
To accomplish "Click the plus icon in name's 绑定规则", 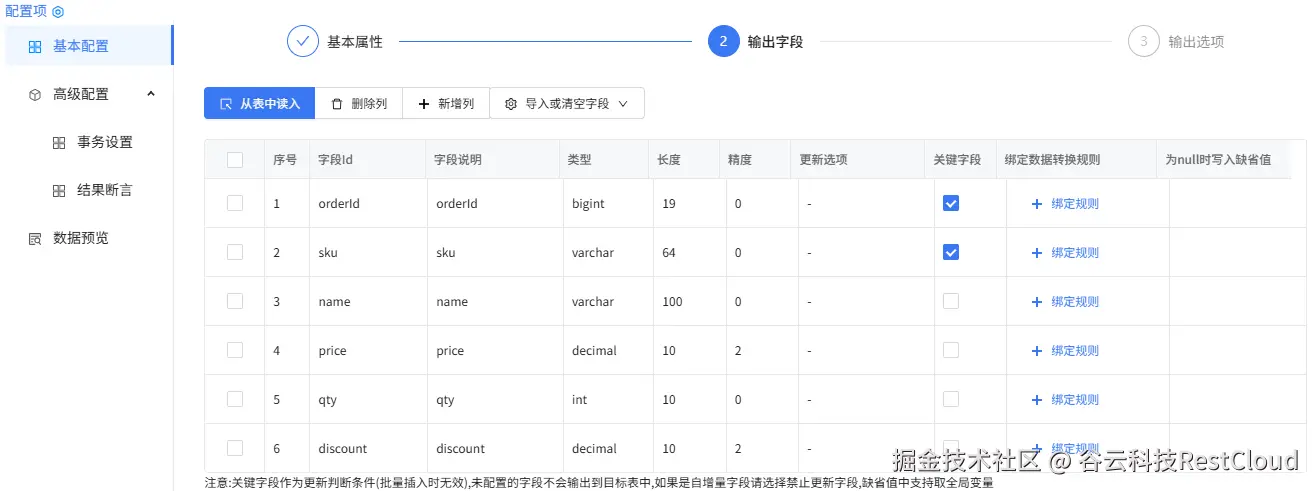I will [1036, 302].
